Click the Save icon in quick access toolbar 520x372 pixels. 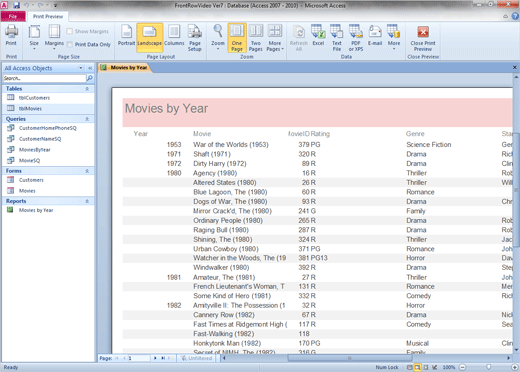[16, 5]
